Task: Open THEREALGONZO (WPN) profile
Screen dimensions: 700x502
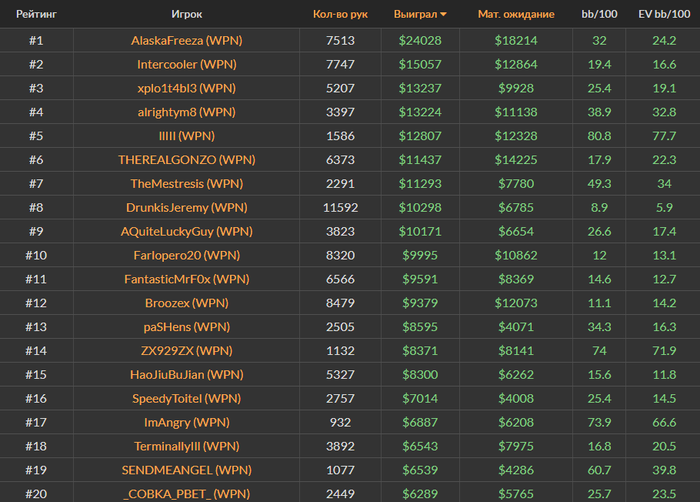Action: pyautogui.click(x=187, y=160)
